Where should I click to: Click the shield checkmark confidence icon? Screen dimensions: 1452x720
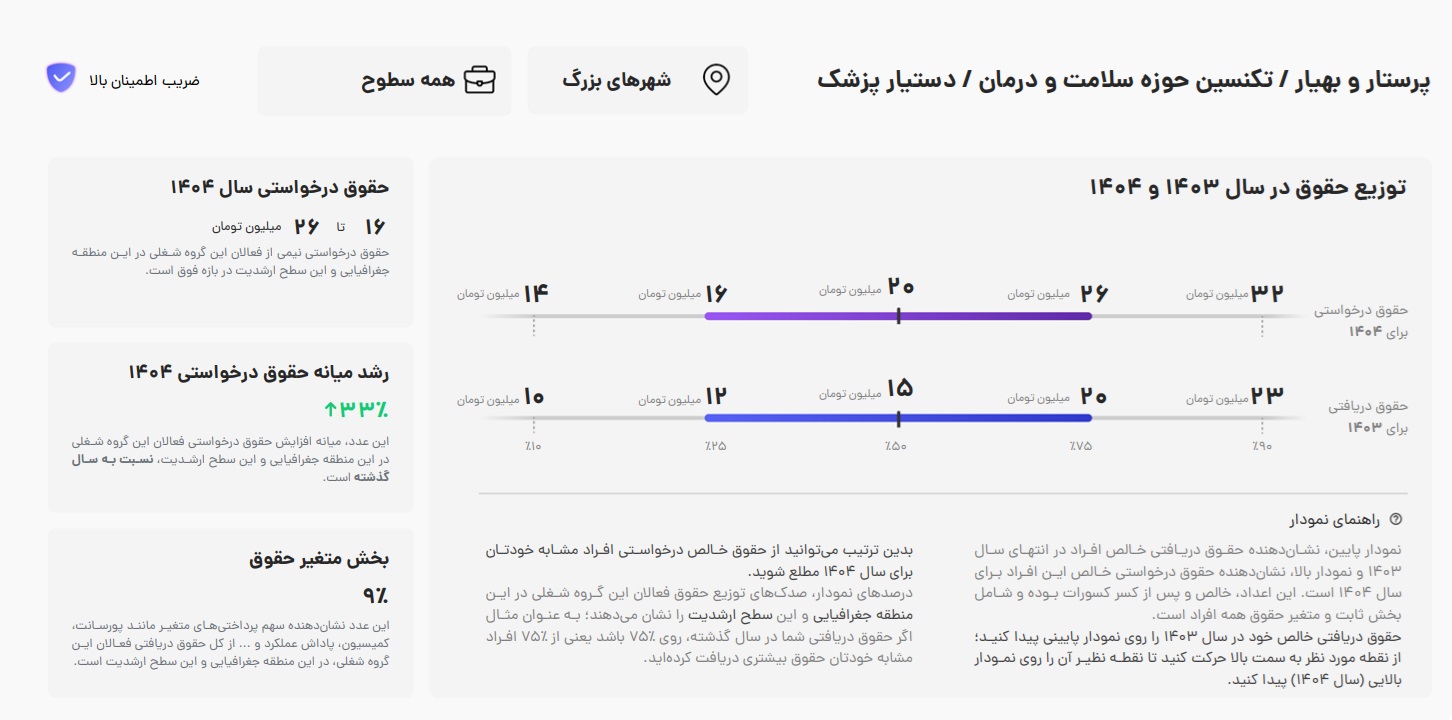click(61, 78)
